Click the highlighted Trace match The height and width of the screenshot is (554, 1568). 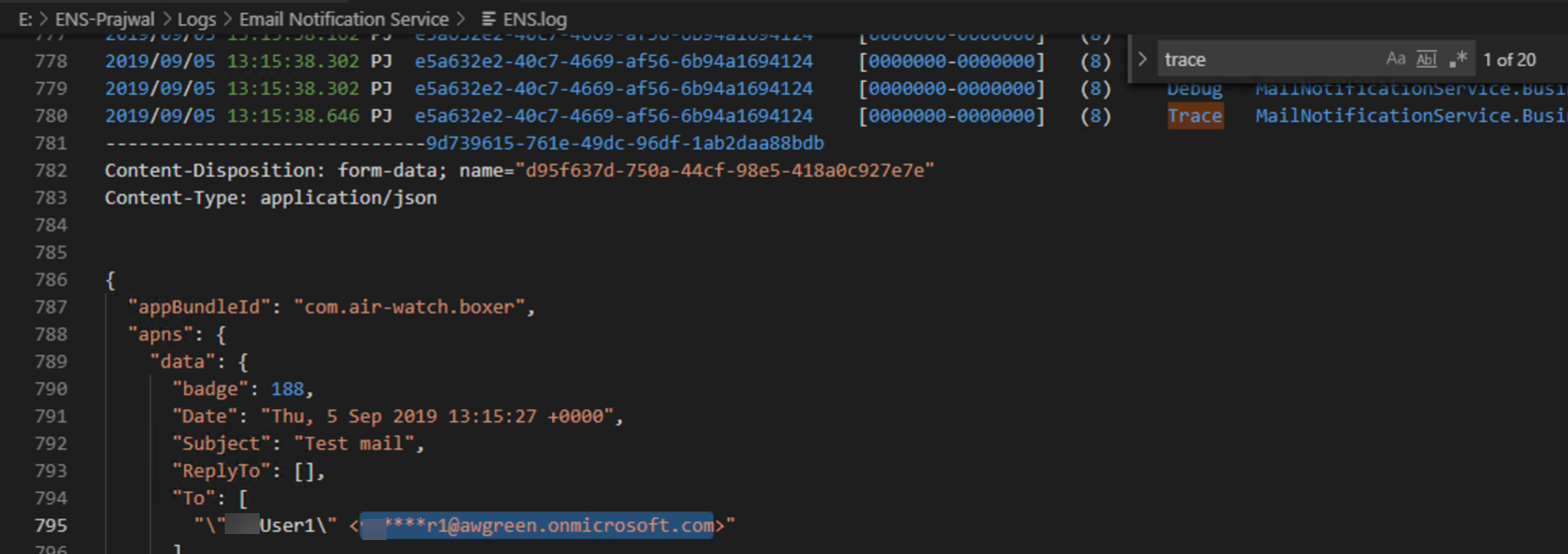1195,116
